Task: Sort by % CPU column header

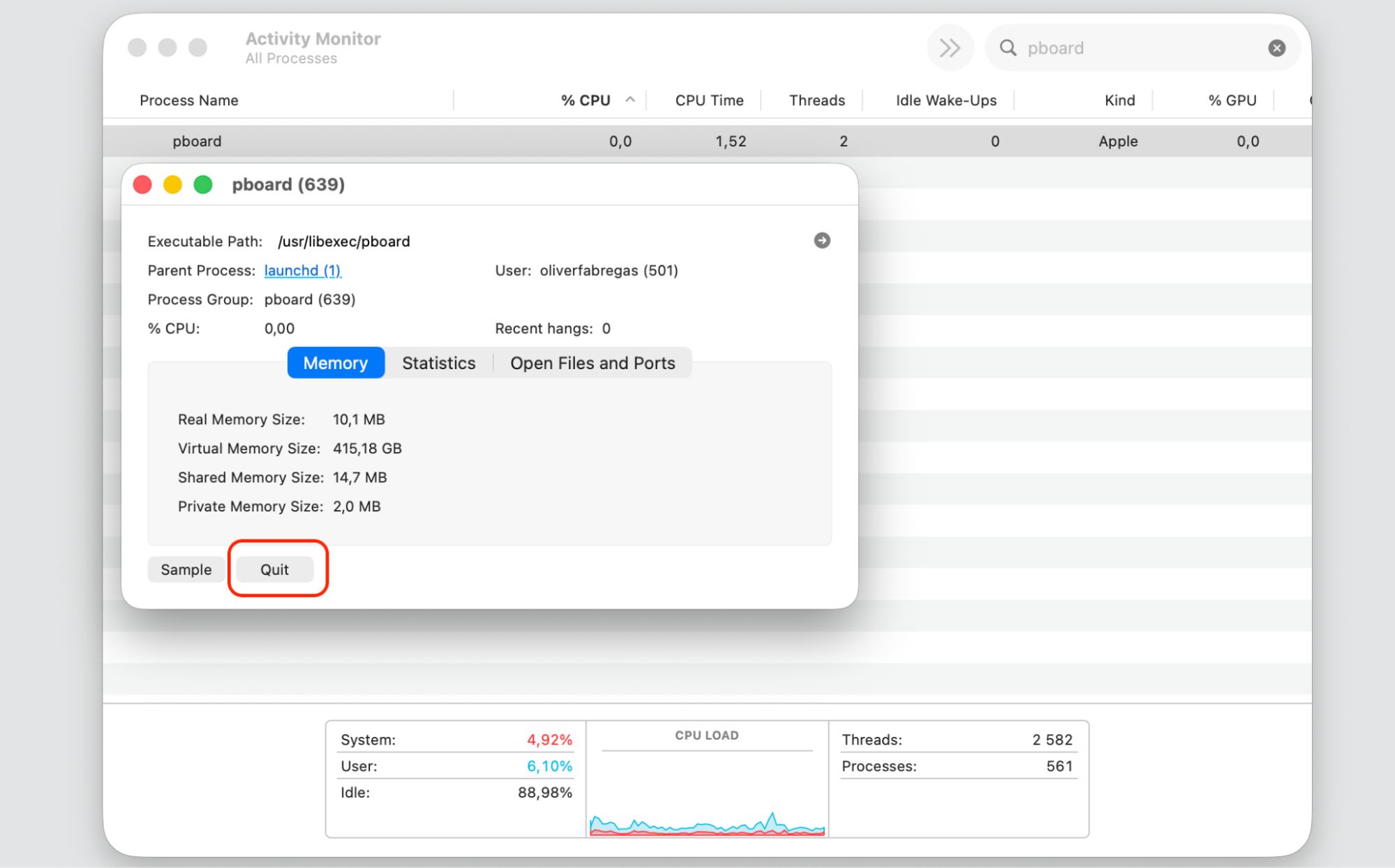Action: [x=585, y=100]
